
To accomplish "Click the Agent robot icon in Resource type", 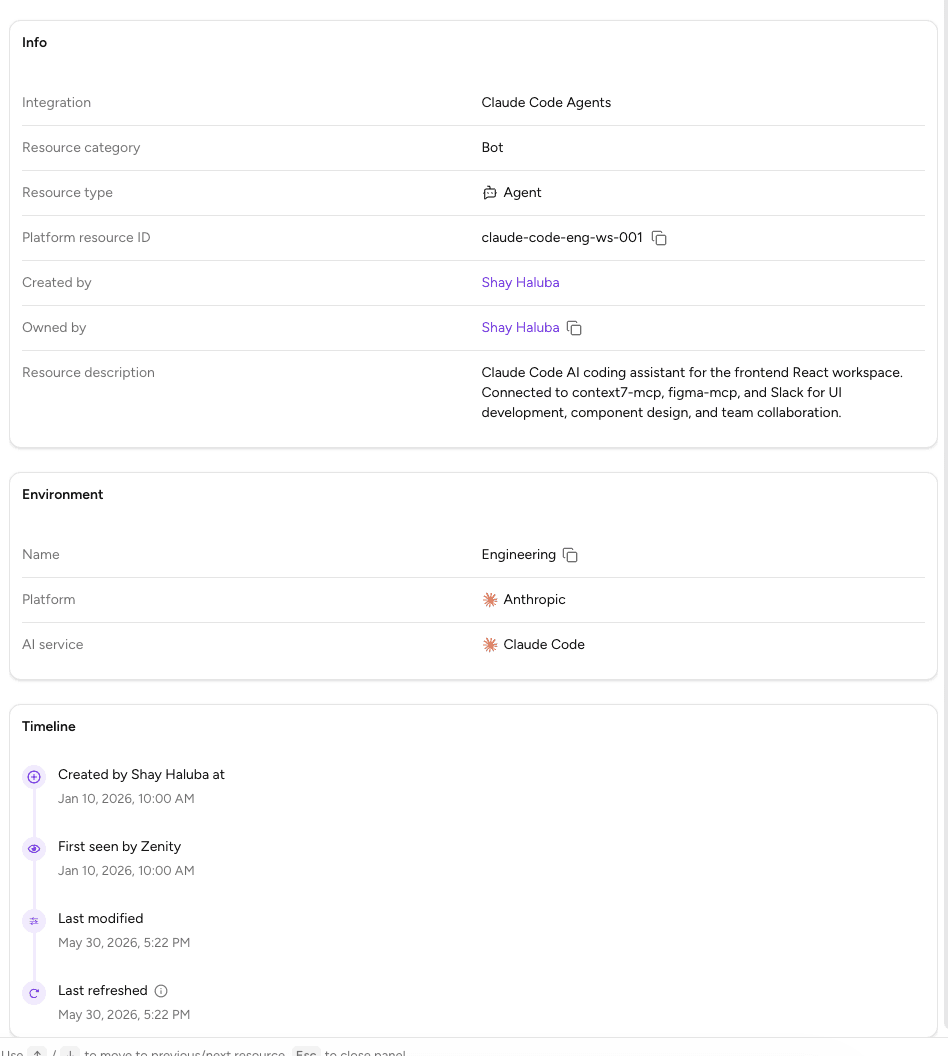I will (x=489, y=193).
